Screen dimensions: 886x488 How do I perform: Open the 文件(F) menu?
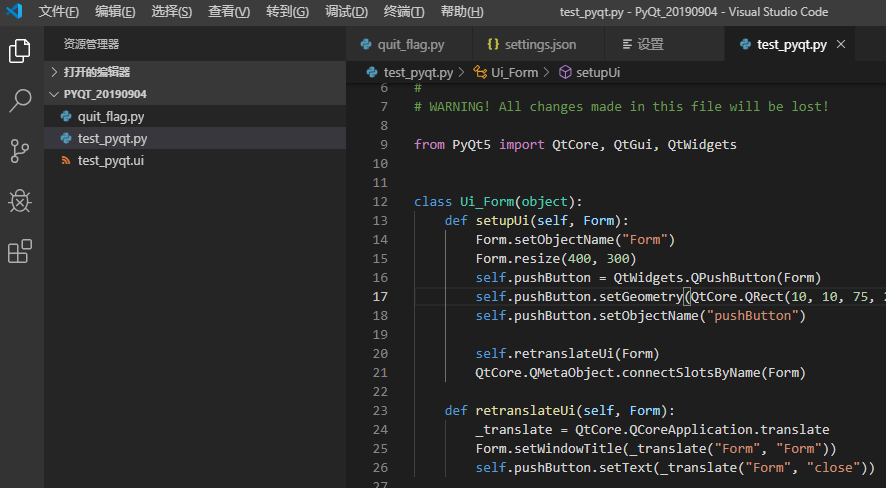click(x=59, y=11)
